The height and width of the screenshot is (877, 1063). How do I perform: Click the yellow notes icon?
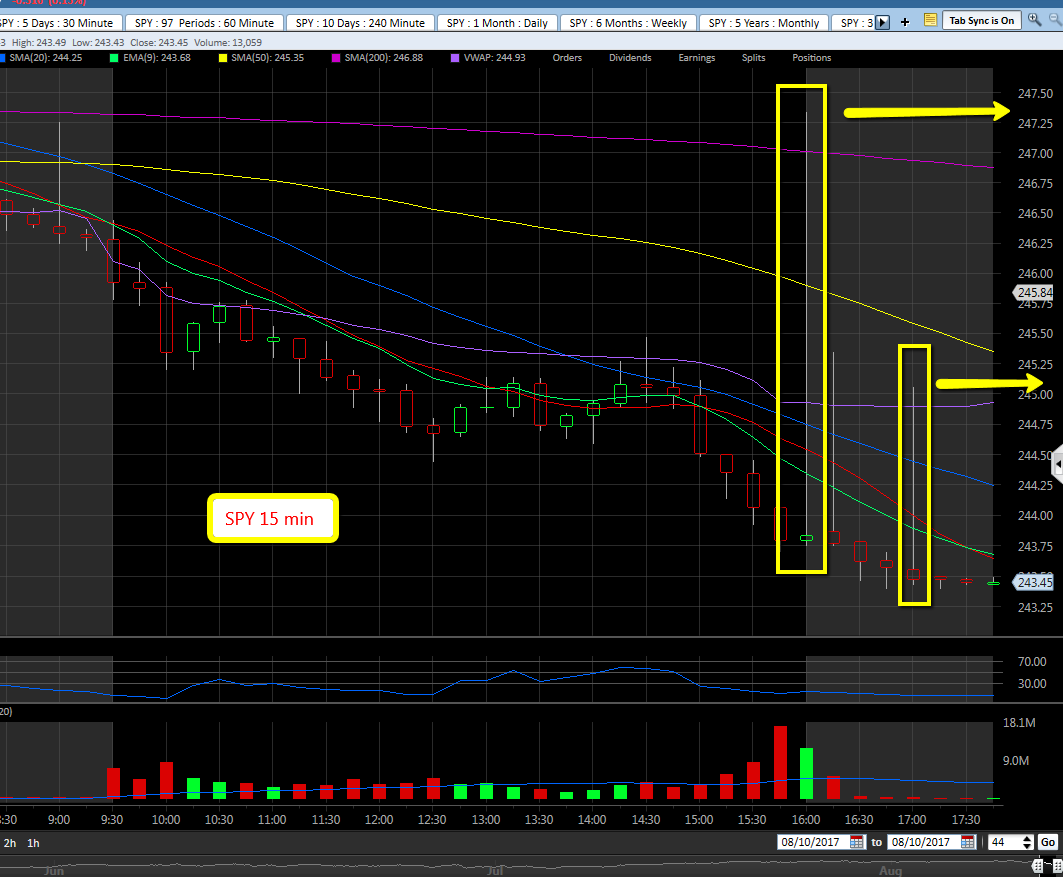[x=930, y=20]
